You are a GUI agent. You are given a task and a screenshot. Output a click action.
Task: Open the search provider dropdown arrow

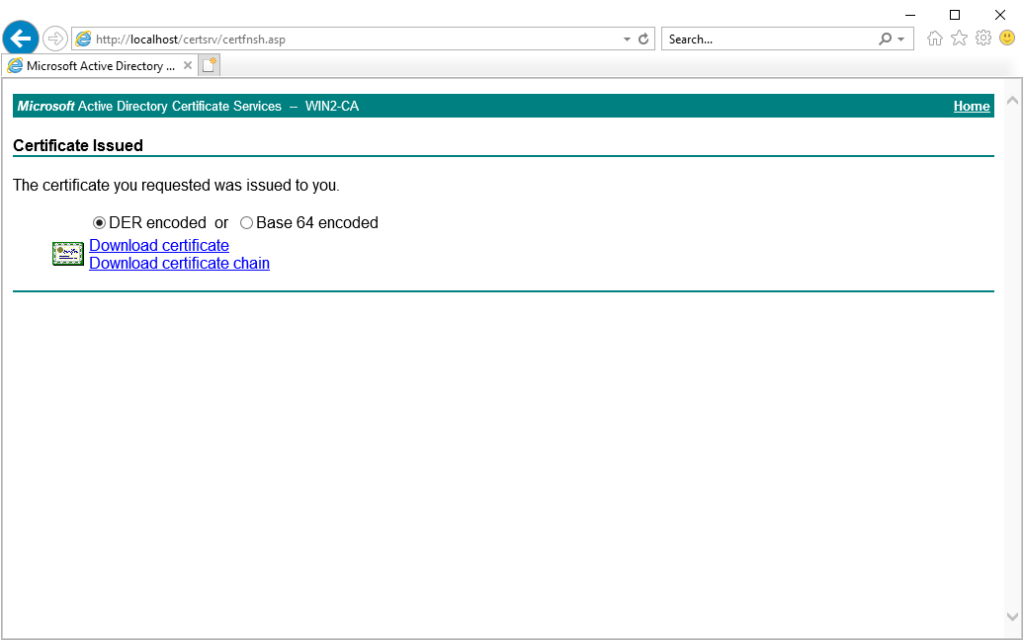pos(901,40)
